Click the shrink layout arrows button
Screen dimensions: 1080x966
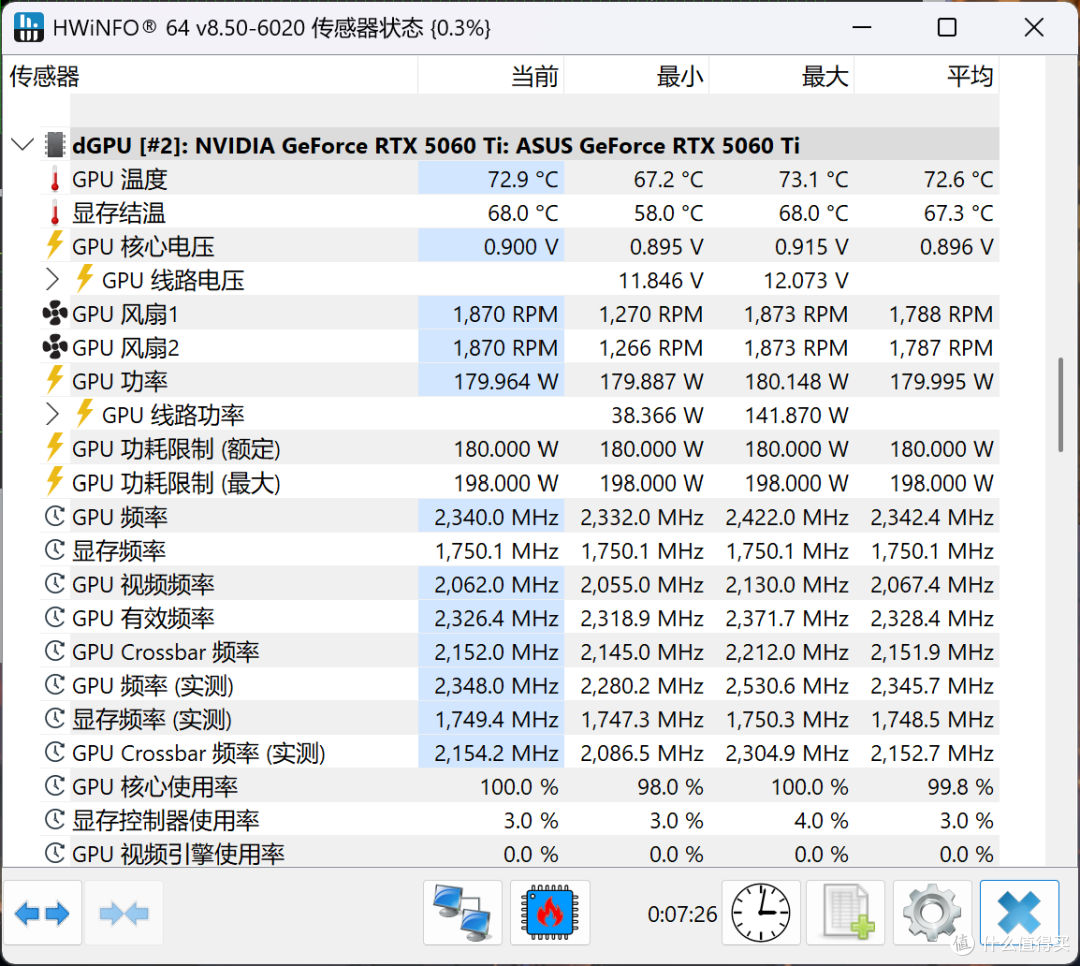[x=124, y=914]
